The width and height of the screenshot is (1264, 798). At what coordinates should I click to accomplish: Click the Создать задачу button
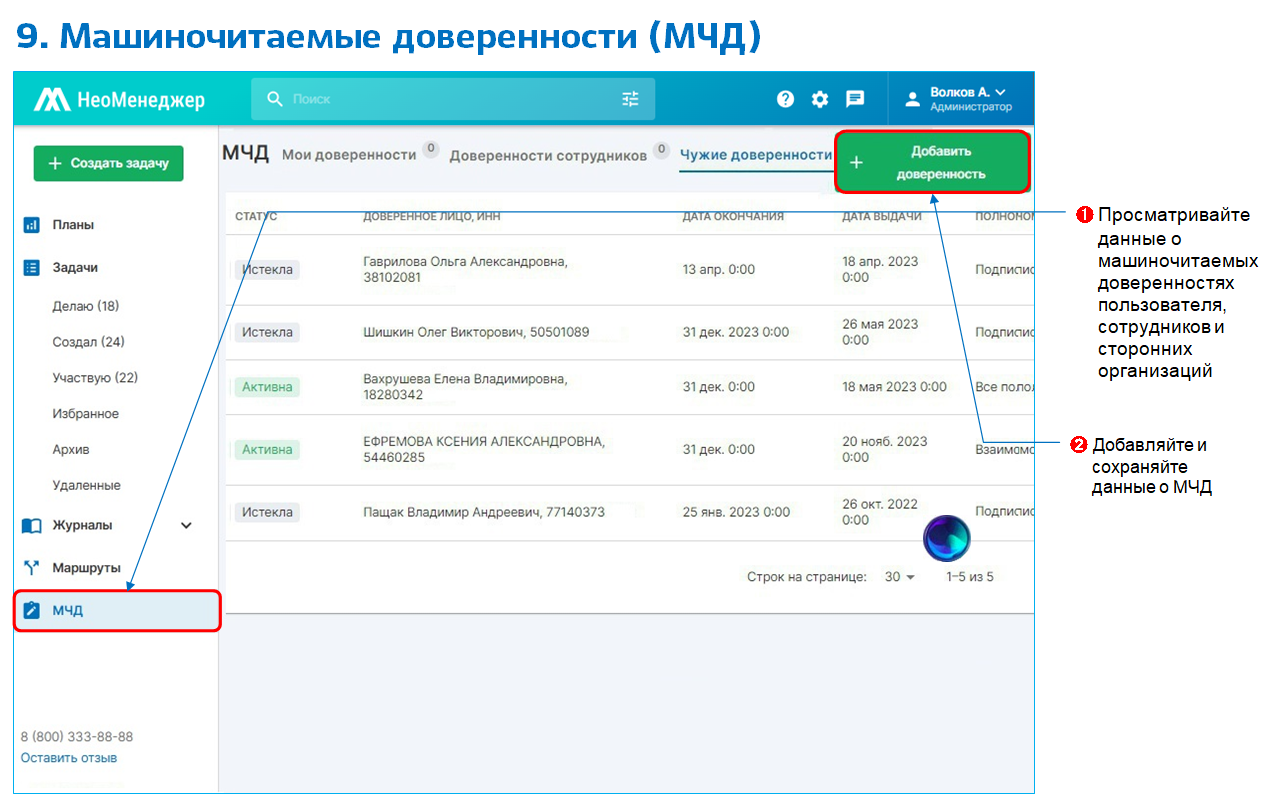point(108,163)
